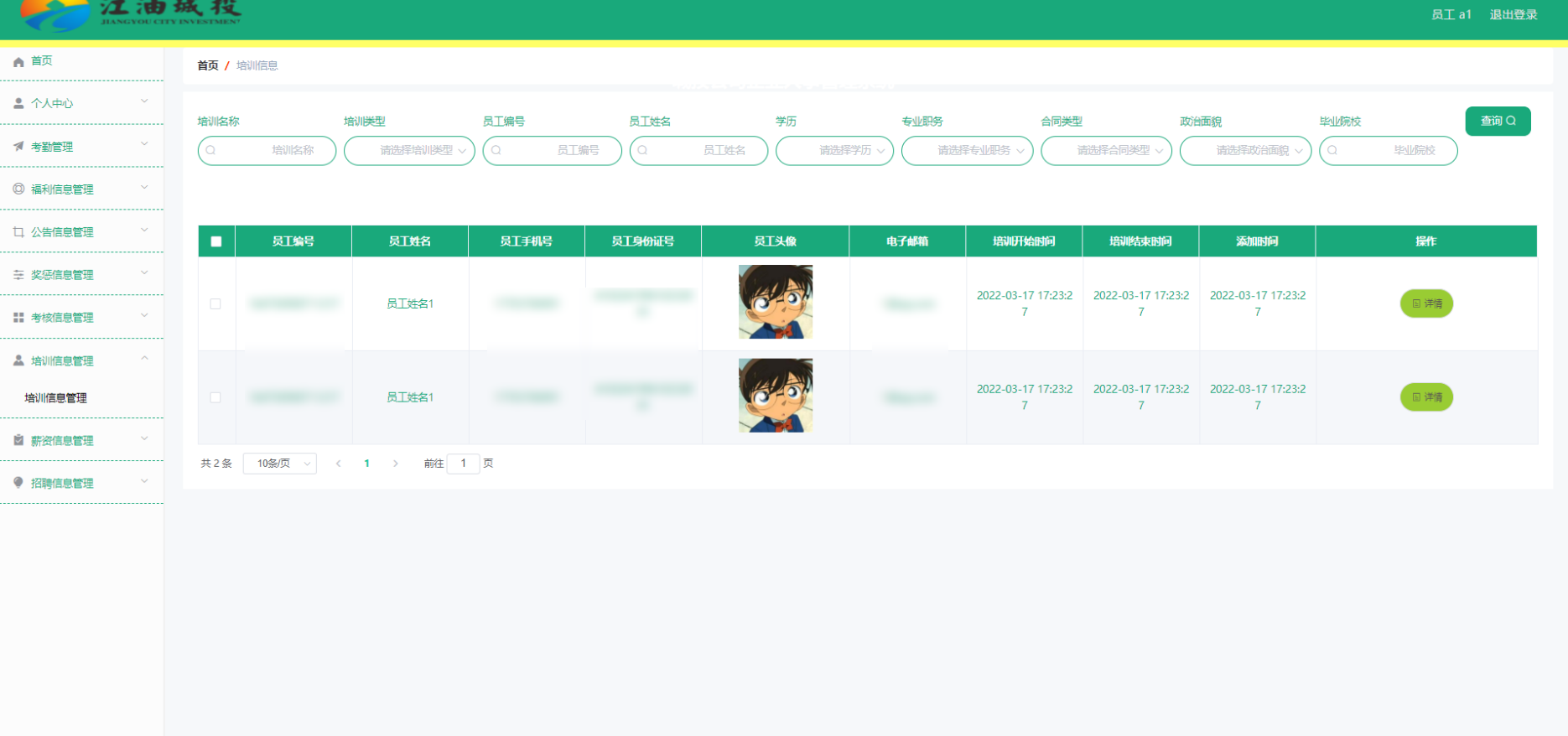Click the 考核信息管理 grid icon
Image resolution: width=1568 pixels, height=736 pixels.
tap(18, 317)
